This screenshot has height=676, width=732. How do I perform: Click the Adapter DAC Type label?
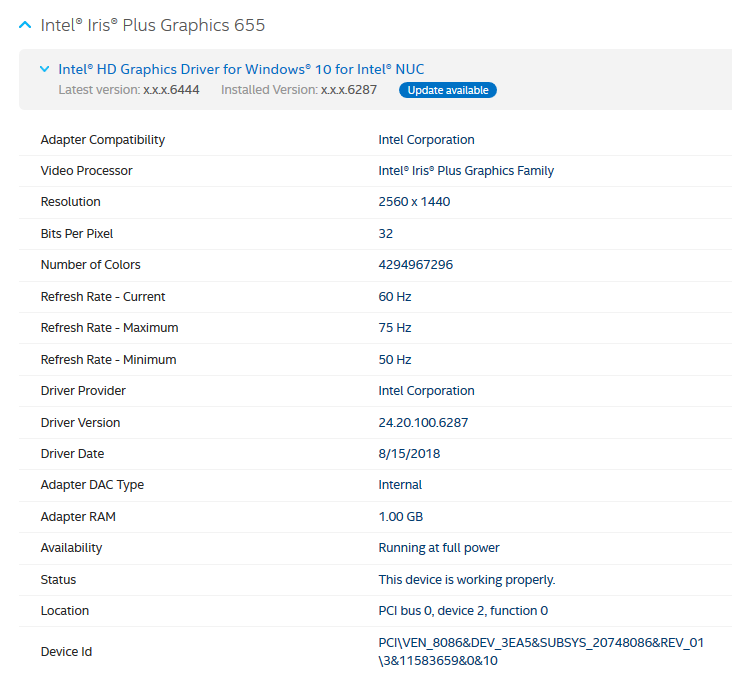point(92,485)
